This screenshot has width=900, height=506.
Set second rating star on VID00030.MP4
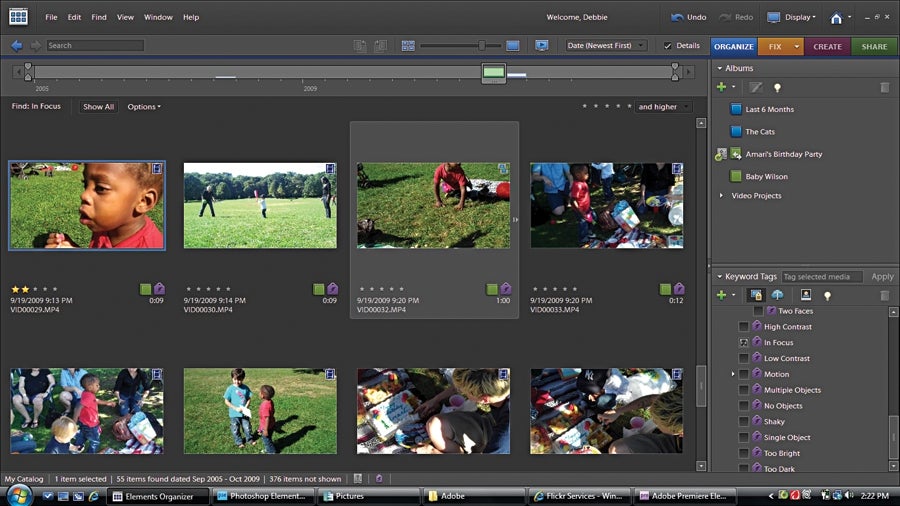click(198, 289)
